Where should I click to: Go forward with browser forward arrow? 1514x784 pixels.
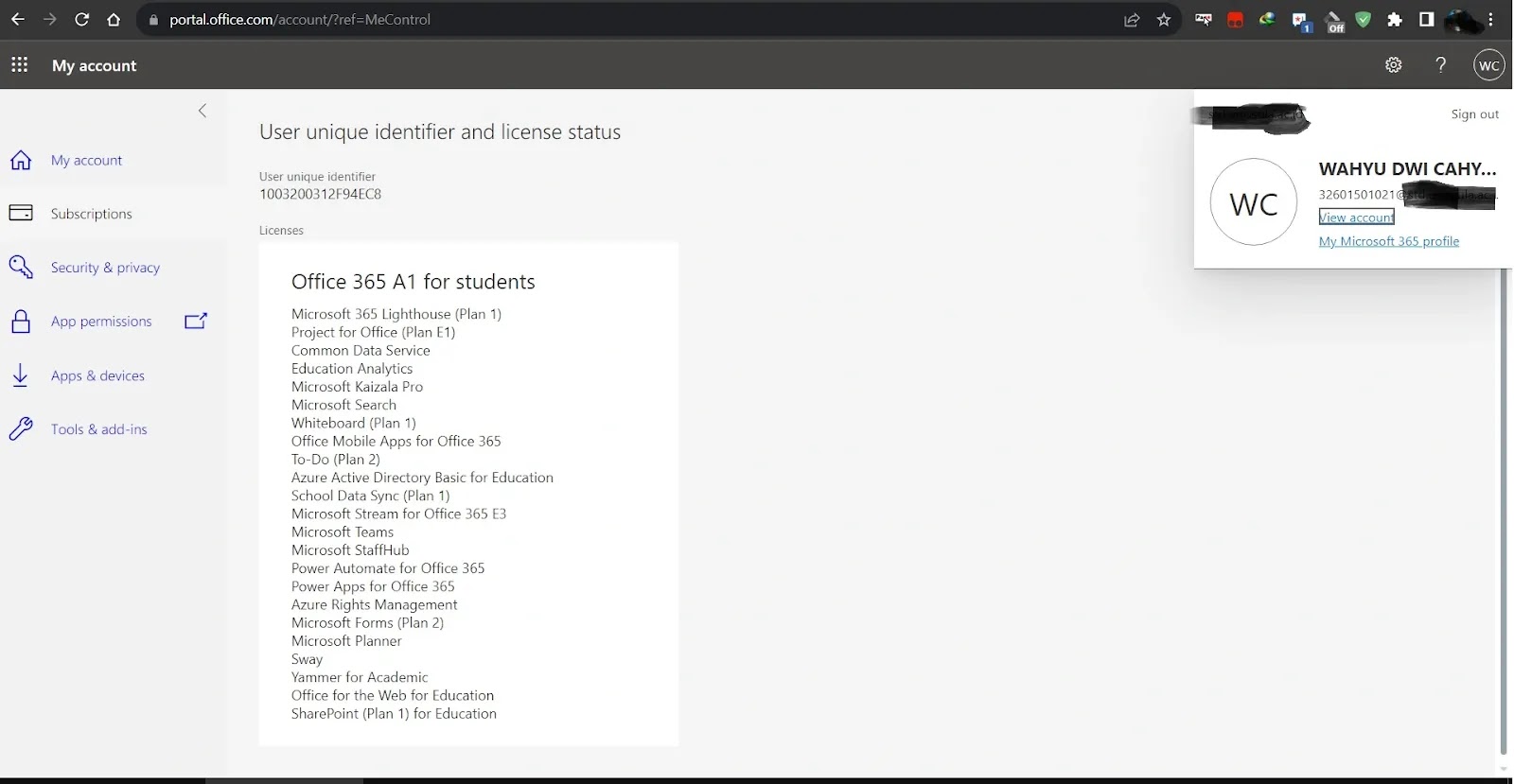[x=50, y=19]
